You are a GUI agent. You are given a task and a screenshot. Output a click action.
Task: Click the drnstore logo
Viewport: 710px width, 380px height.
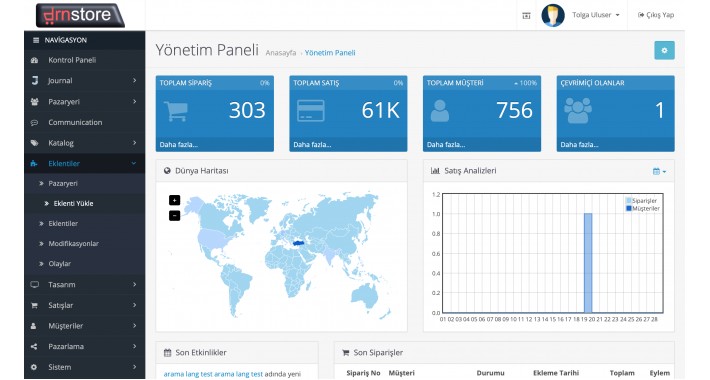80,15
